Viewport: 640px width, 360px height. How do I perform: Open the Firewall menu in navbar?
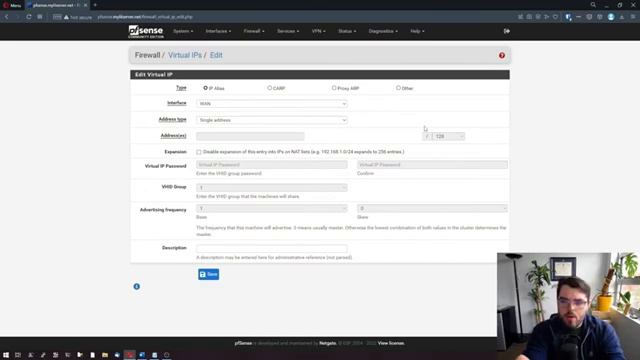coord(254,31)
